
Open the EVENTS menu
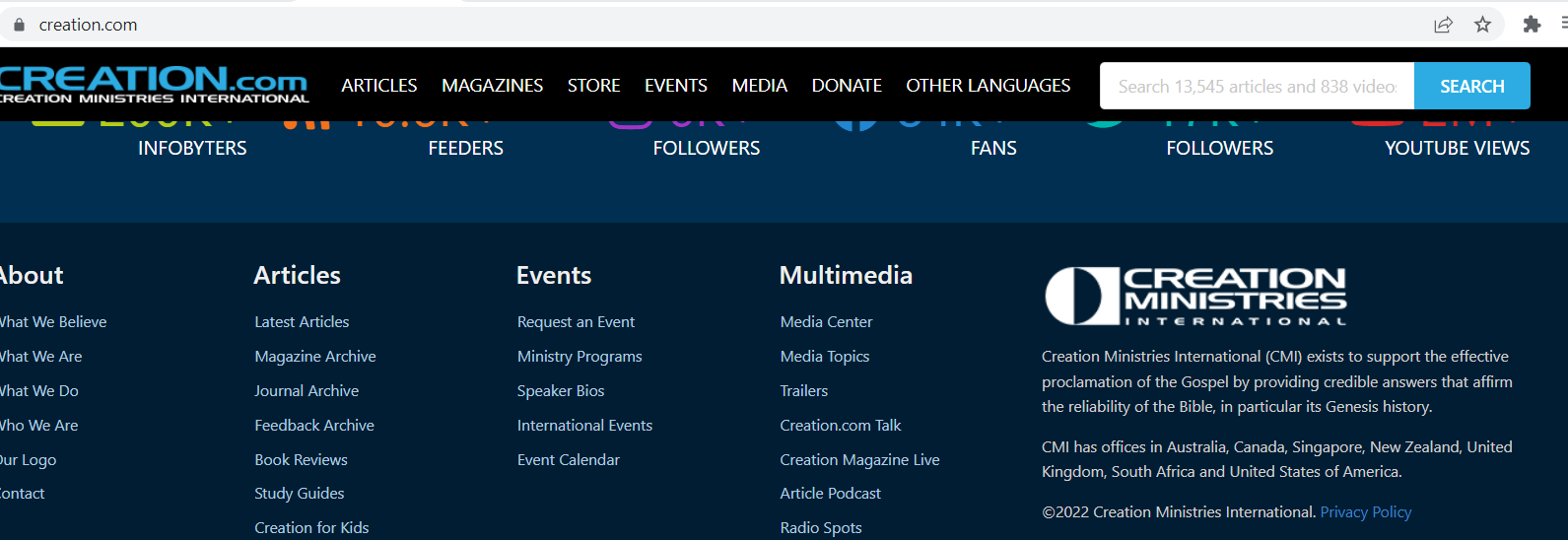(676, 86)
